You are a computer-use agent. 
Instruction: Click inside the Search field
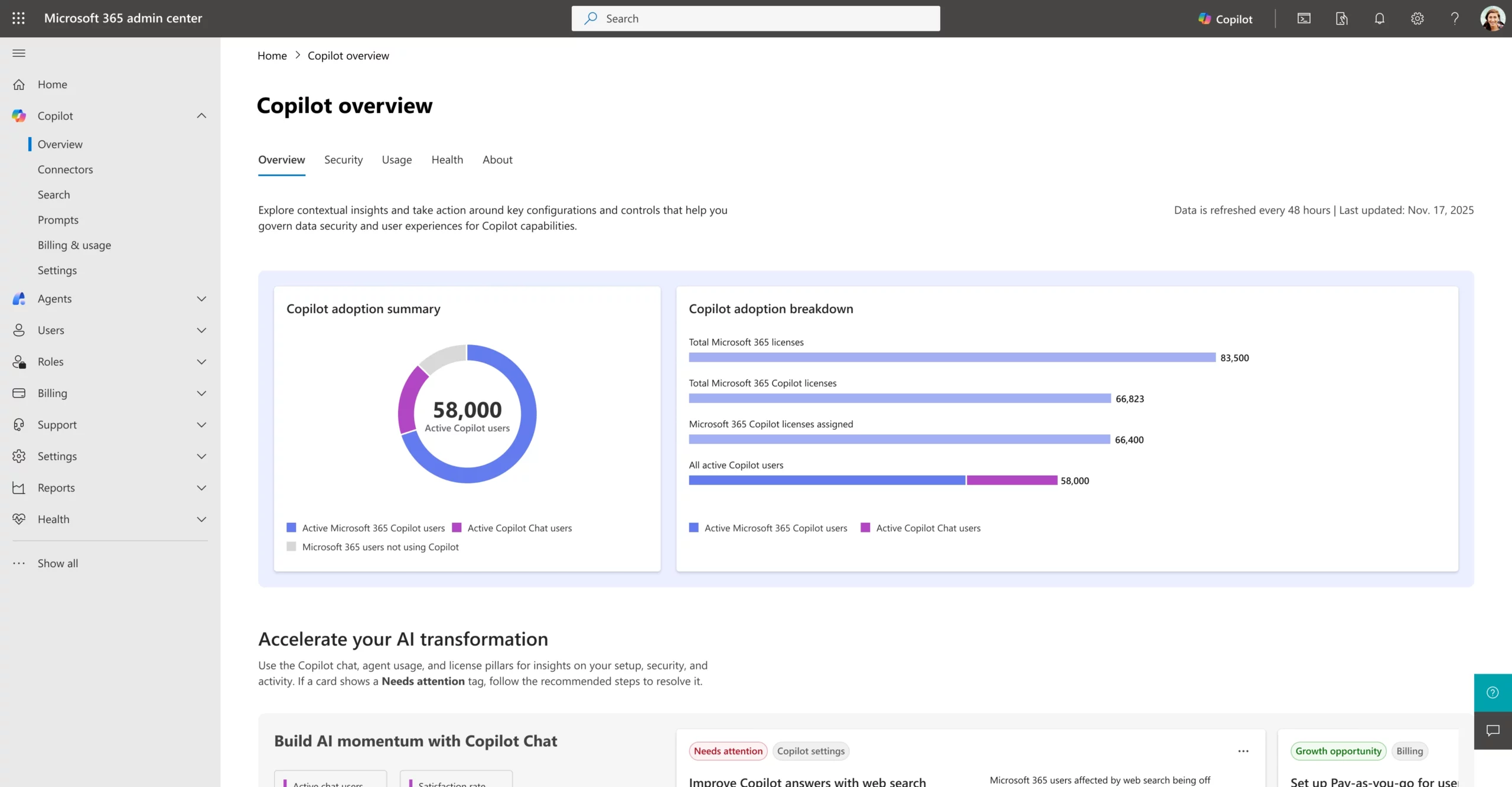(755, 18)
